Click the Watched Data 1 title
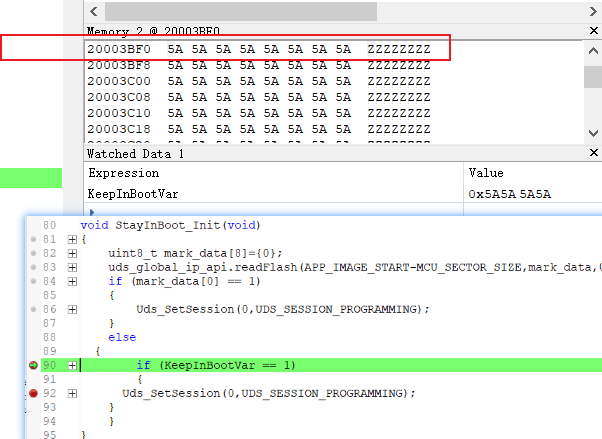Screen dimensions: 602x439 (135, 154)
